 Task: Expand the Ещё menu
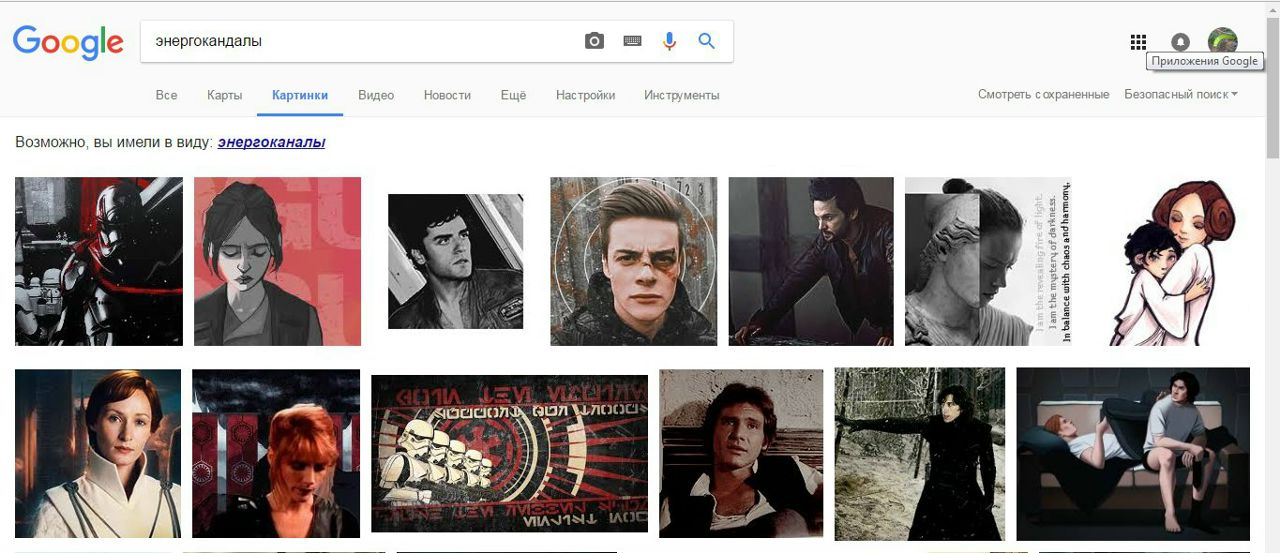pos(513,95)
